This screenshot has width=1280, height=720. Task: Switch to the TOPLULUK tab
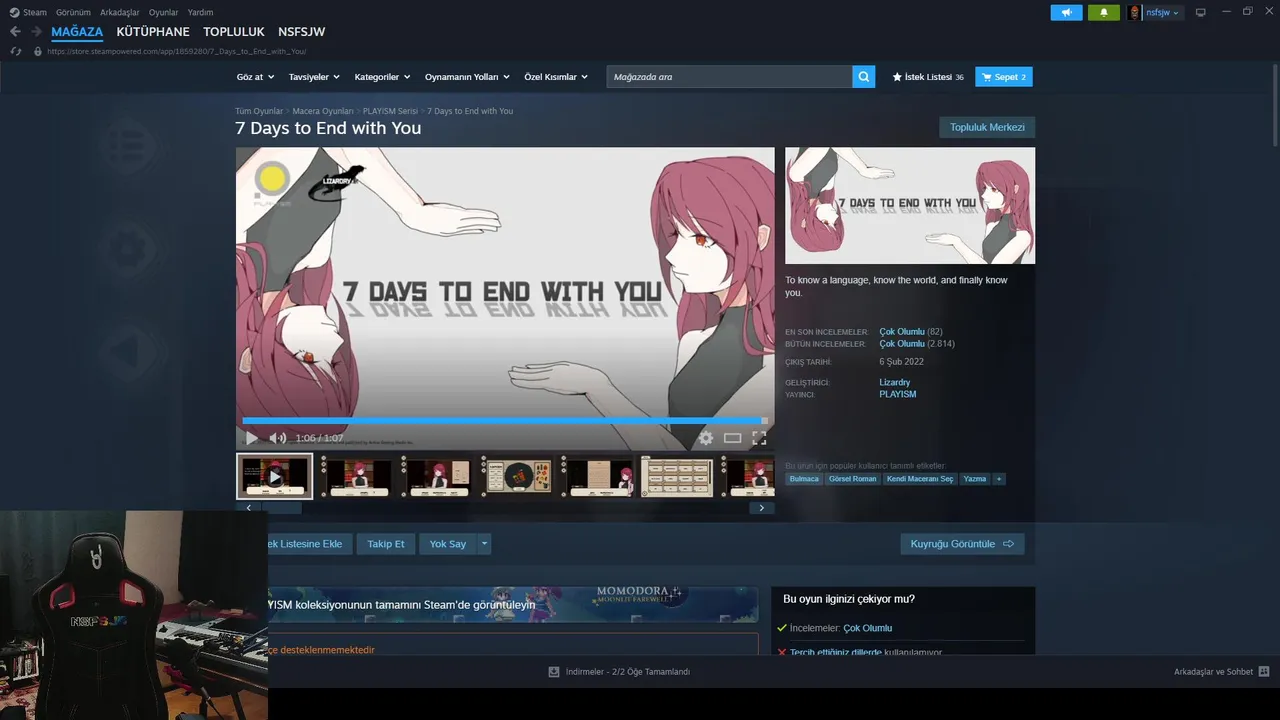point(234,32)
